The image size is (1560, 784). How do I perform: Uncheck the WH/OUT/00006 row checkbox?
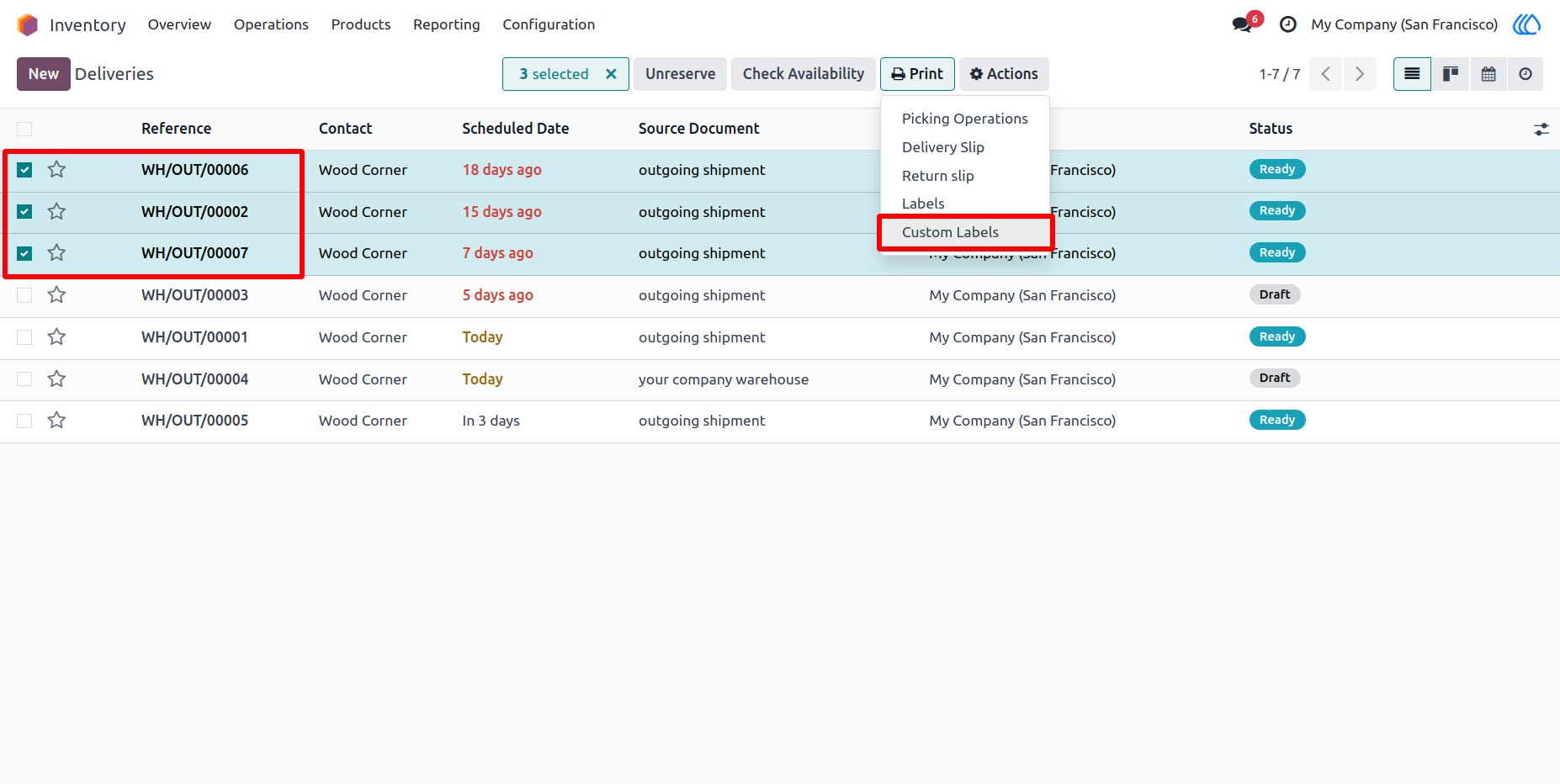click(x=24, y=170)
